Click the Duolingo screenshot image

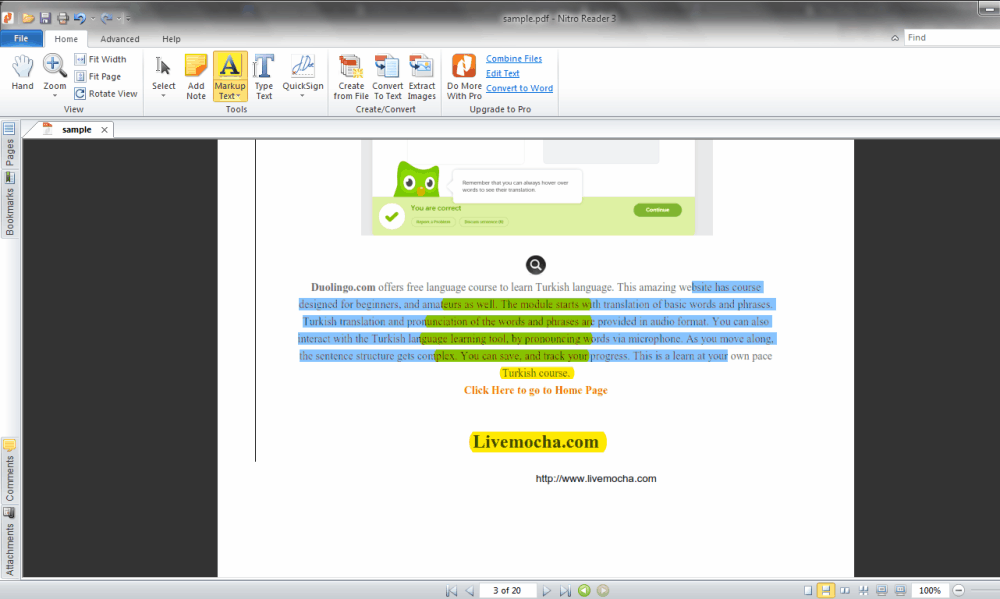coord(537,188)
